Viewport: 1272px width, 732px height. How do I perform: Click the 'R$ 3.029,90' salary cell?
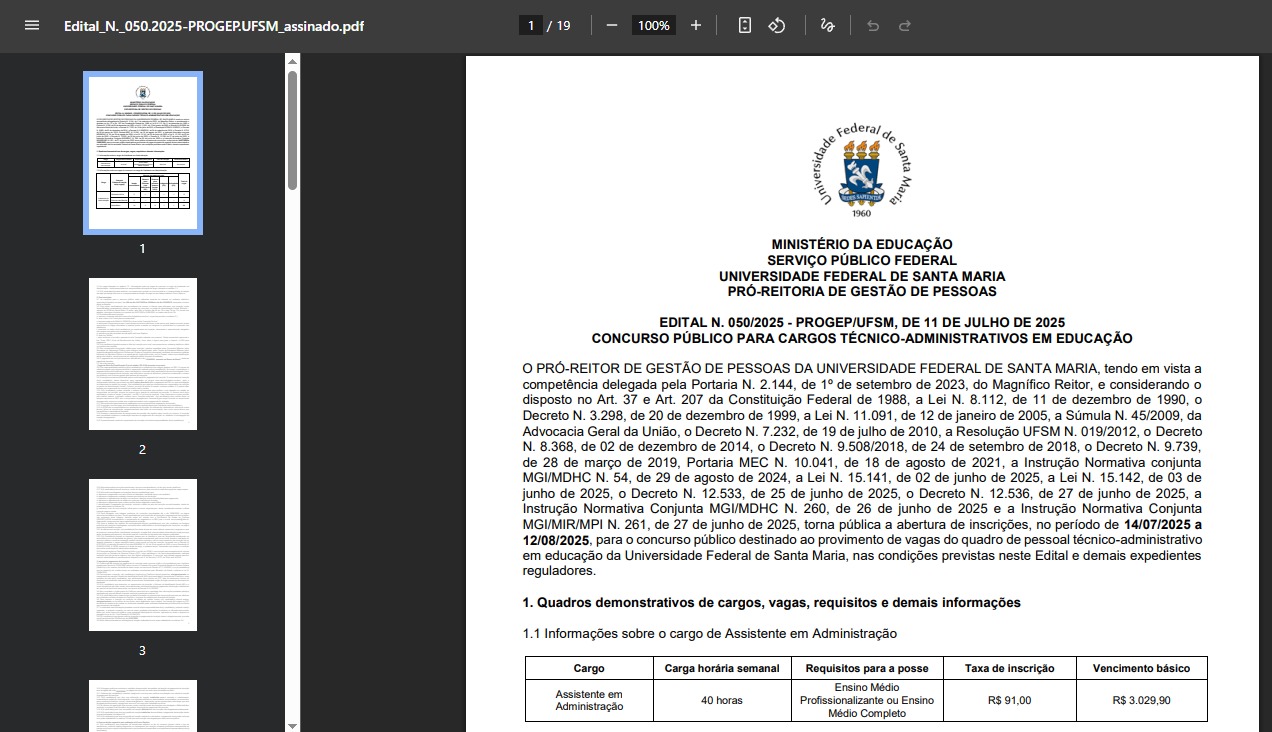pyautogui.click(x=1141, y=701)
